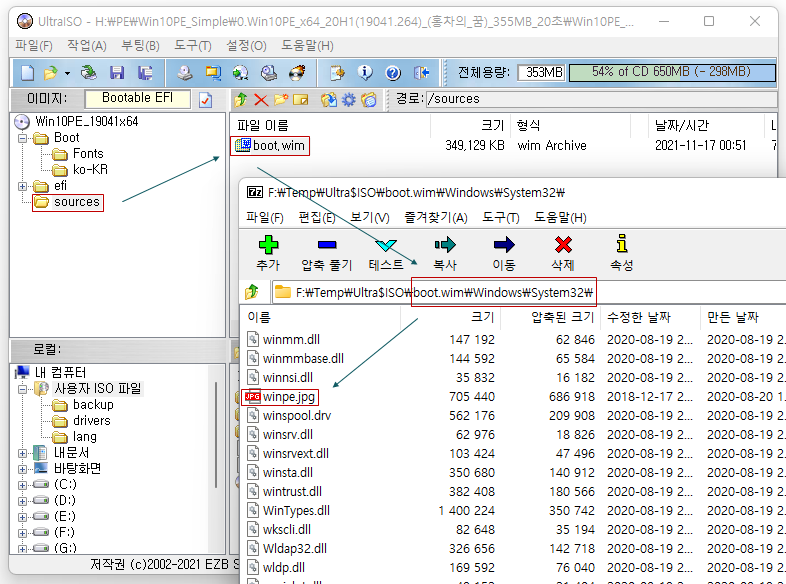Click the 압축 풀기 extract button in 7-Zip
Viewport: 786px width, 584px height.
pos(327,253)
